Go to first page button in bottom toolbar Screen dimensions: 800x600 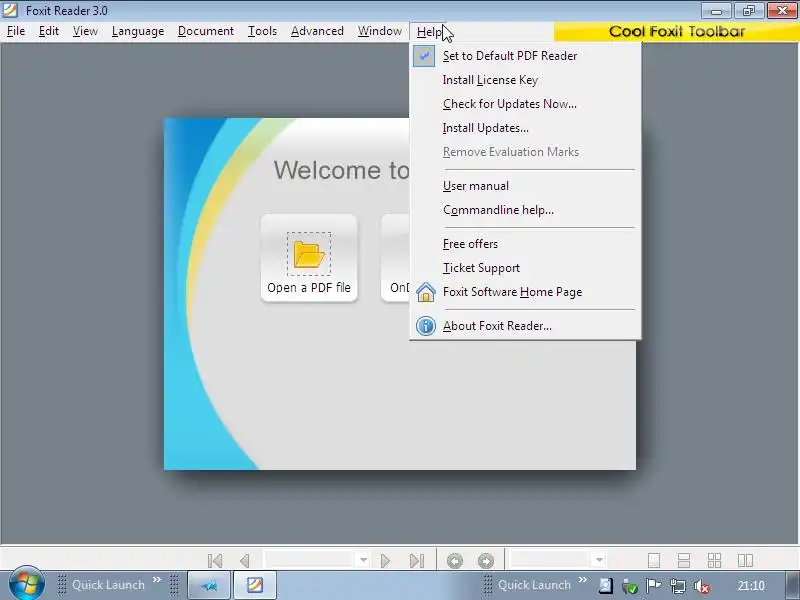(x=215, y=561)
